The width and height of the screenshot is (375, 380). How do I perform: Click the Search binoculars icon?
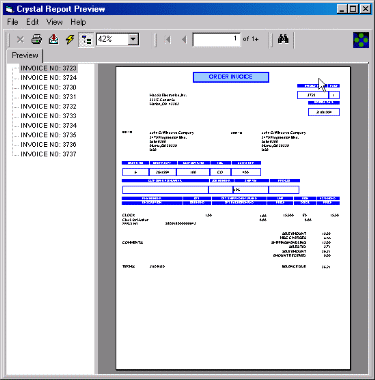283,39
